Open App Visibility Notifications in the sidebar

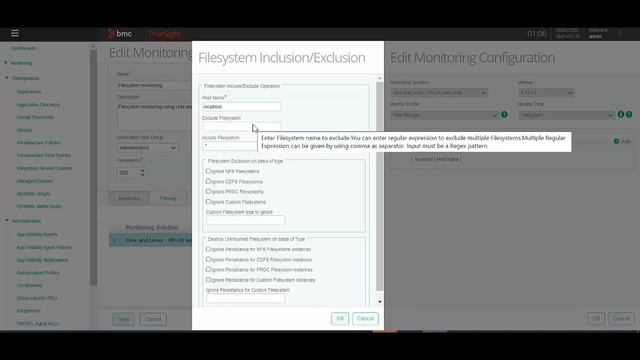(x=42, y=260)
